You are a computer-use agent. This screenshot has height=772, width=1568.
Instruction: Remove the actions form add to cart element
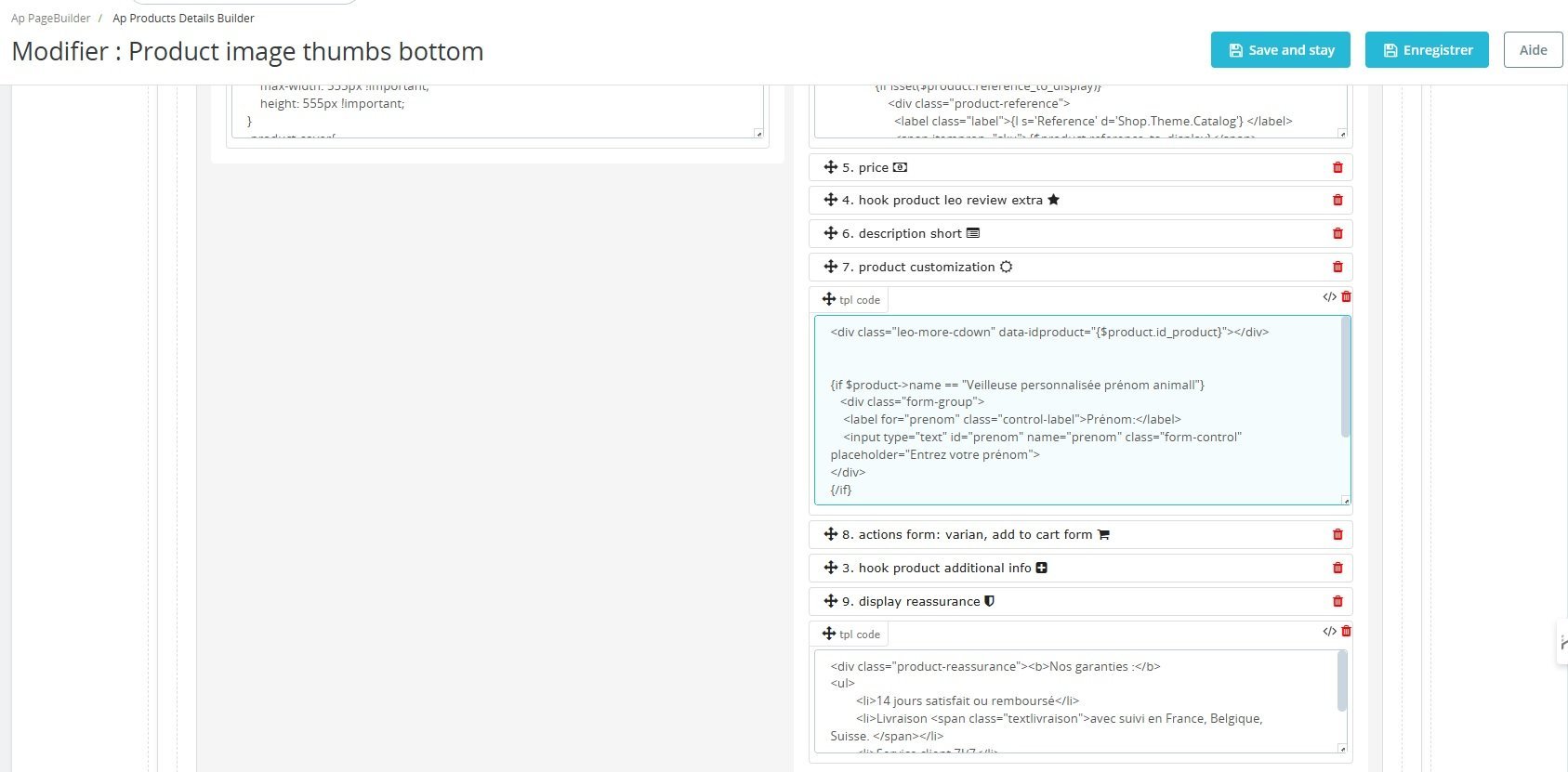[x=1337, y=534]
